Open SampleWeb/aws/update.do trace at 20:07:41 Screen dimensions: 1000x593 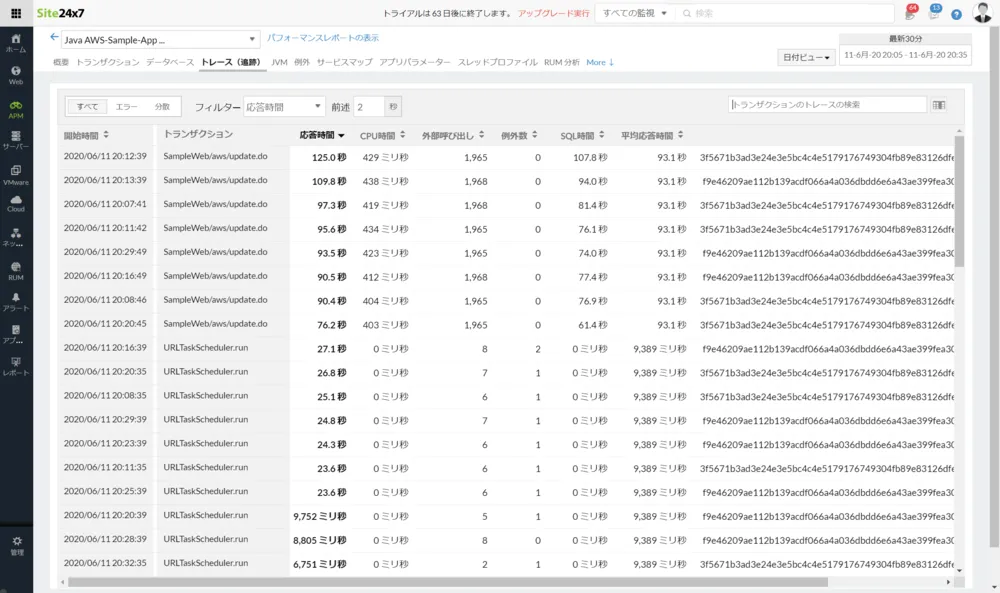(507, 205)
